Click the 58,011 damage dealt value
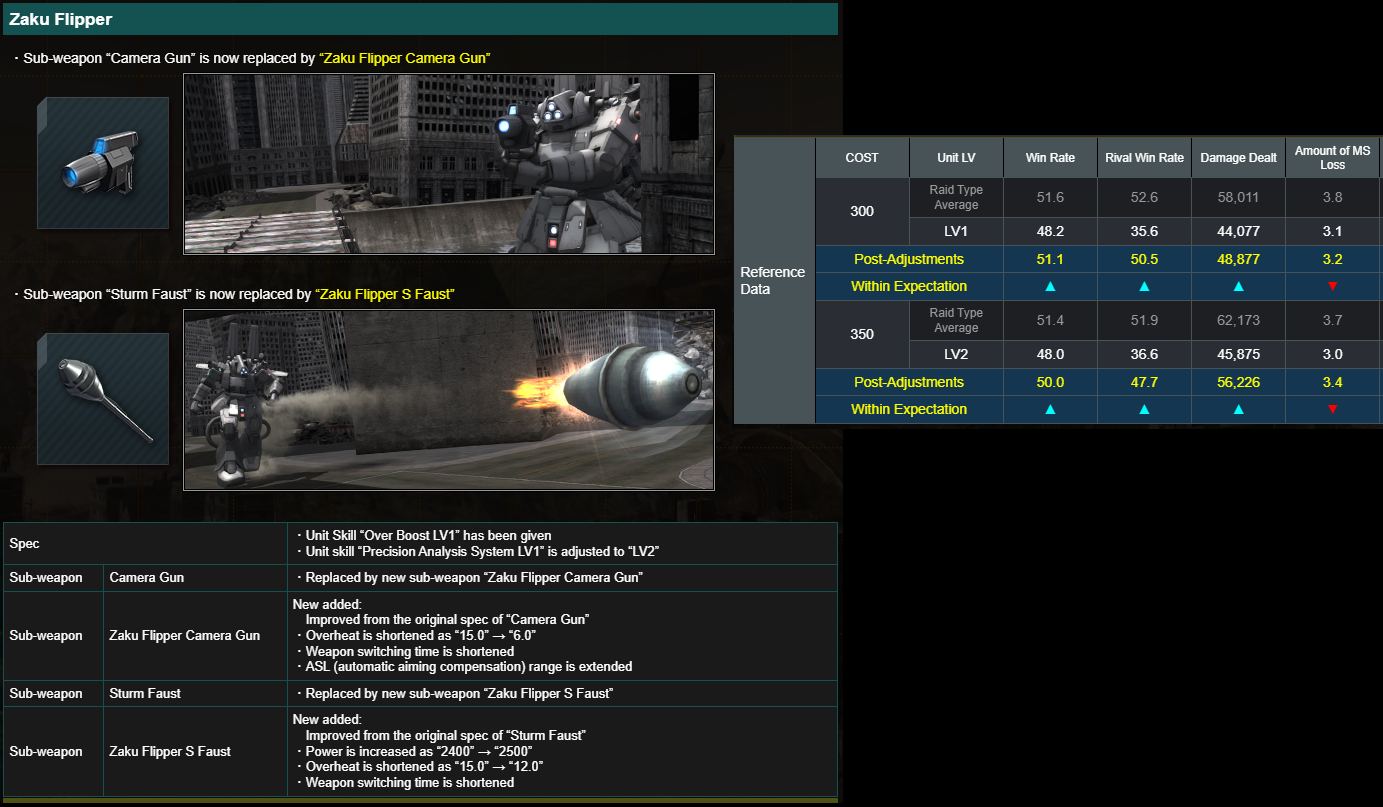This screenshot has width=1383, height=807. [1238, 198]
